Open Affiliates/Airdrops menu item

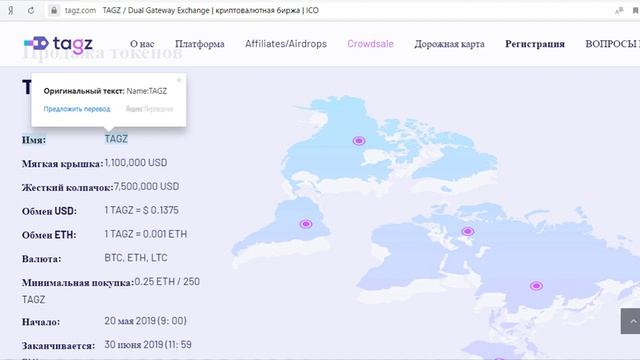tap(286, 44)
